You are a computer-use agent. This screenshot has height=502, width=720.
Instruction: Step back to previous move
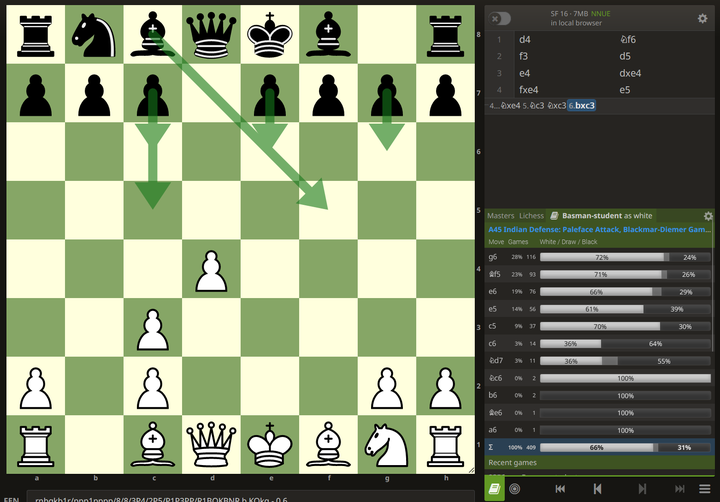597,488
